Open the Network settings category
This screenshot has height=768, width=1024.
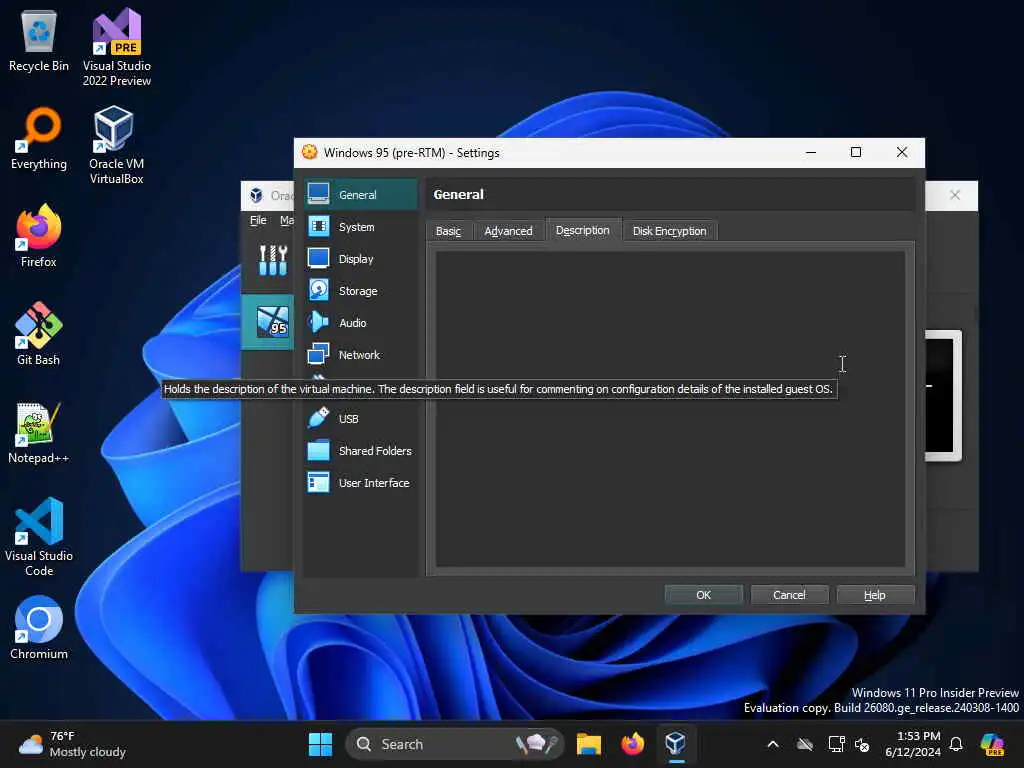pos(360,355)
